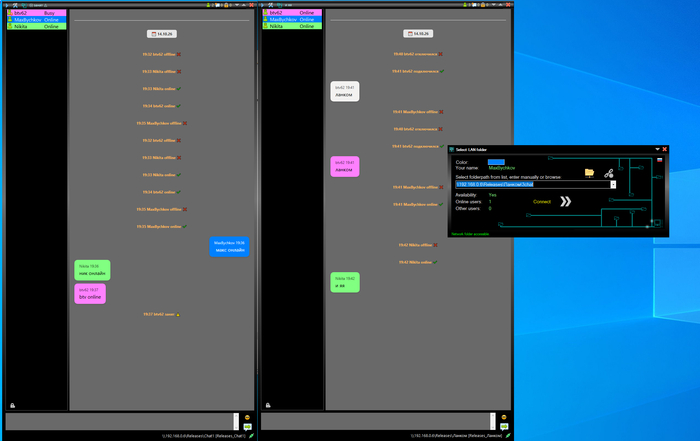Click the up arrow in right chat title bar
Screen dimensions: 700x441
[x=500, y=5]
